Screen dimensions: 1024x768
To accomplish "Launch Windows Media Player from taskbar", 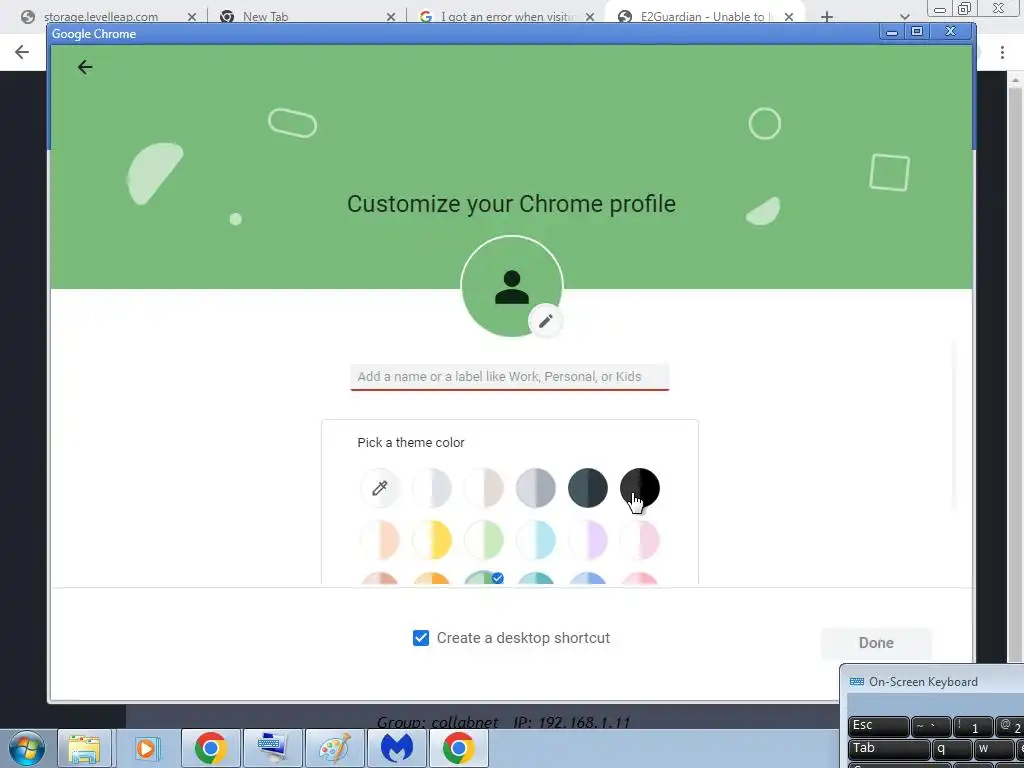I will tap(146, 748).
